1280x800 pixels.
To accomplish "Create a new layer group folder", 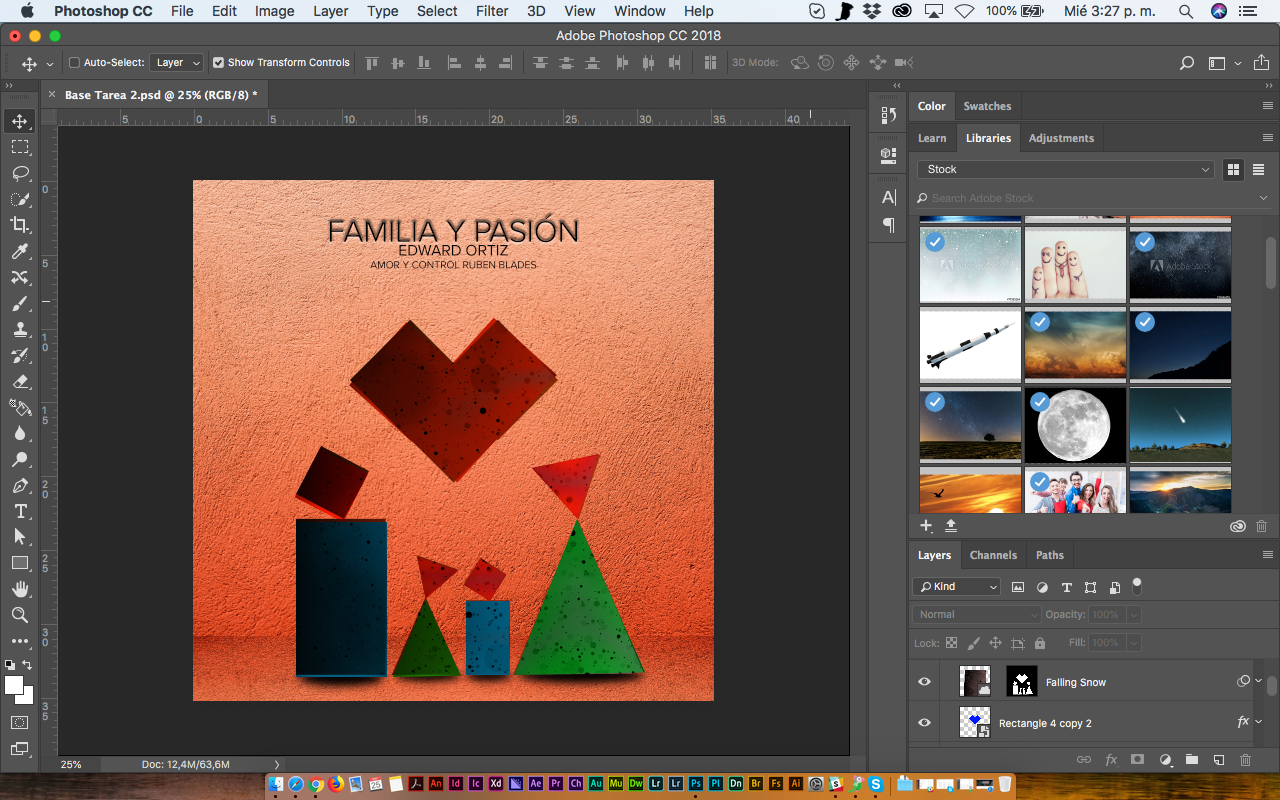I will pyautogui.click(x=1192, y=760).
